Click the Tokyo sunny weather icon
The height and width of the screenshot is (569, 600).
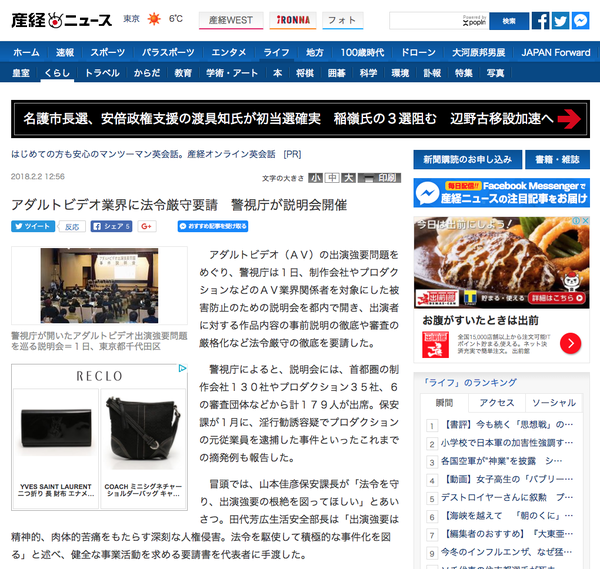(x=154, y=19)
